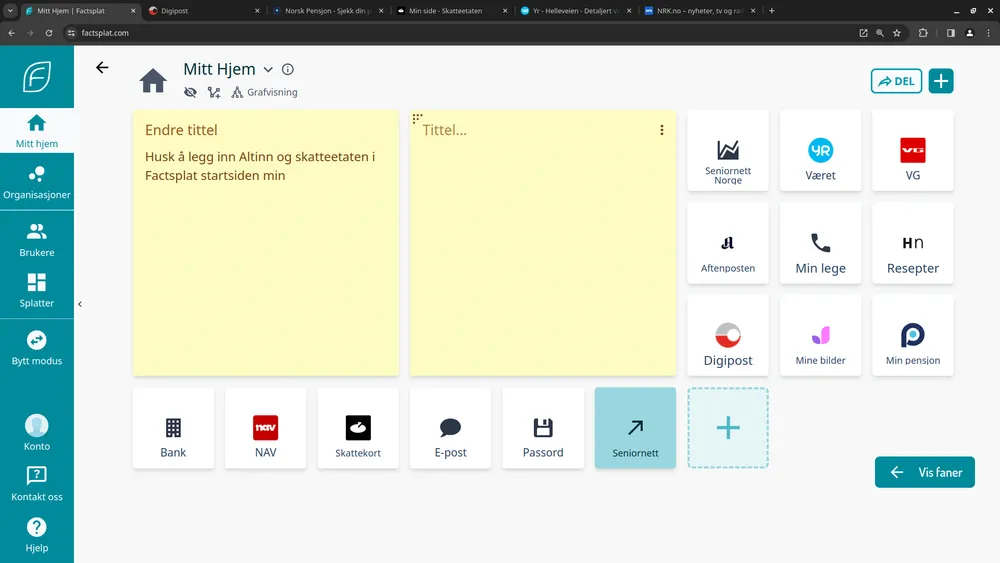
Task: Open the Mine bilder tile
Action: (x=820, y=335)
